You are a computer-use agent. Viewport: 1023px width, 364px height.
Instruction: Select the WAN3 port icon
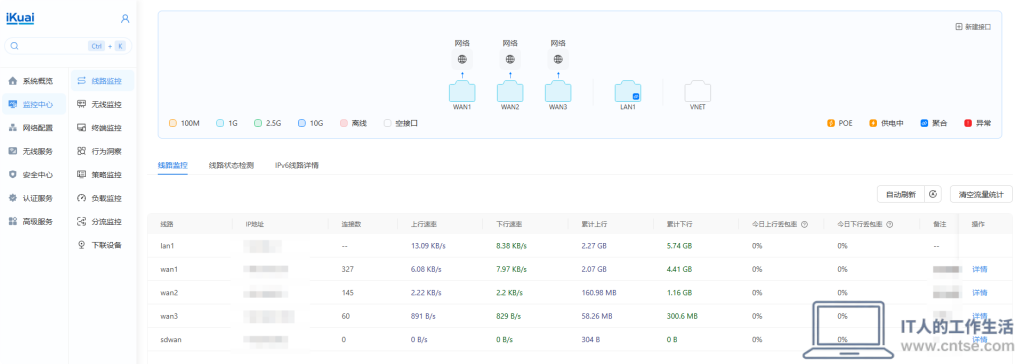pos(558,91)
